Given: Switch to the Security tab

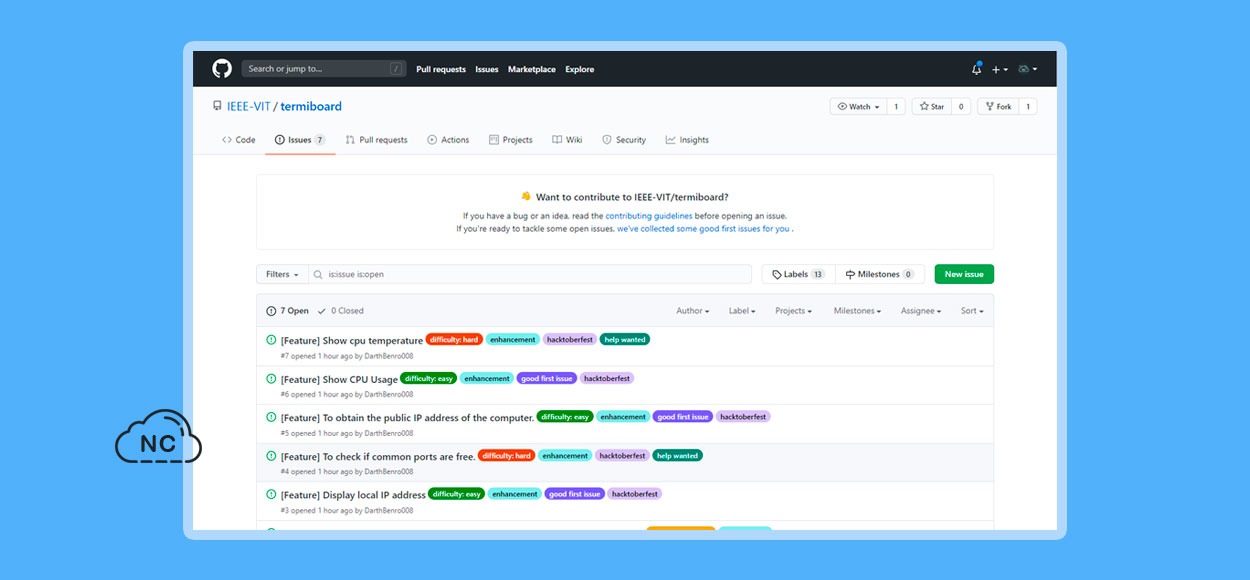Looking at the screenshot, I should click(624, 140).
